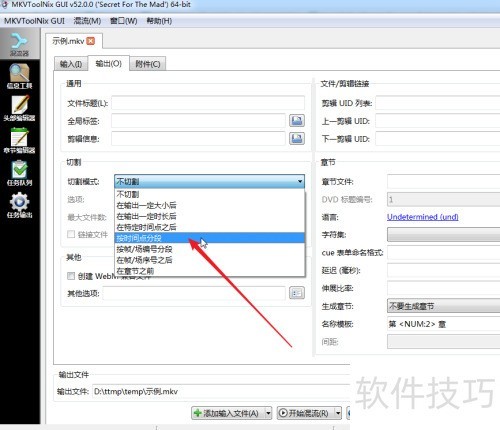
Task: Switch to the 输出(O) tab
Action: click(108, 63)
